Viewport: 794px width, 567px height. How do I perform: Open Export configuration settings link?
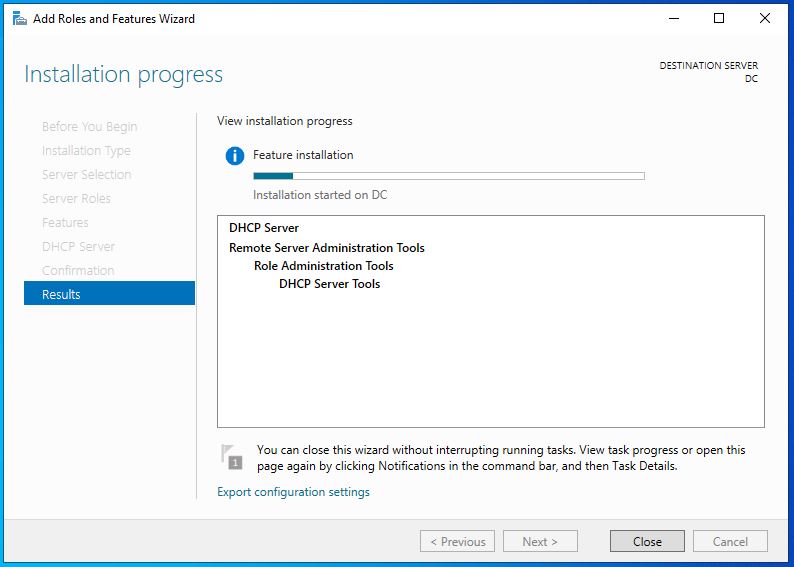point(293,492)
